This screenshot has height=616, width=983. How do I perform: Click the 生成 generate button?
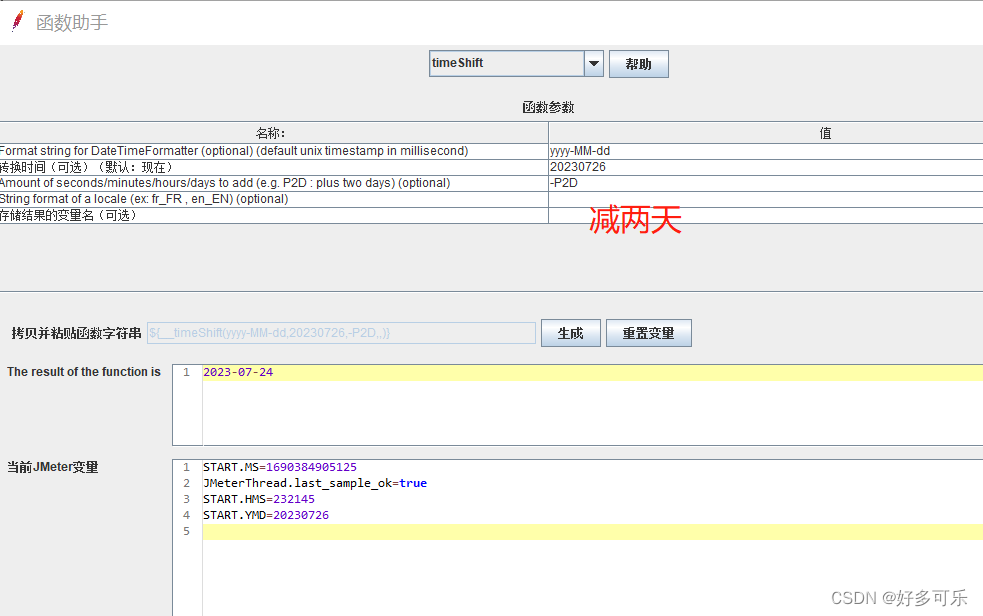(x=570, y=333)
